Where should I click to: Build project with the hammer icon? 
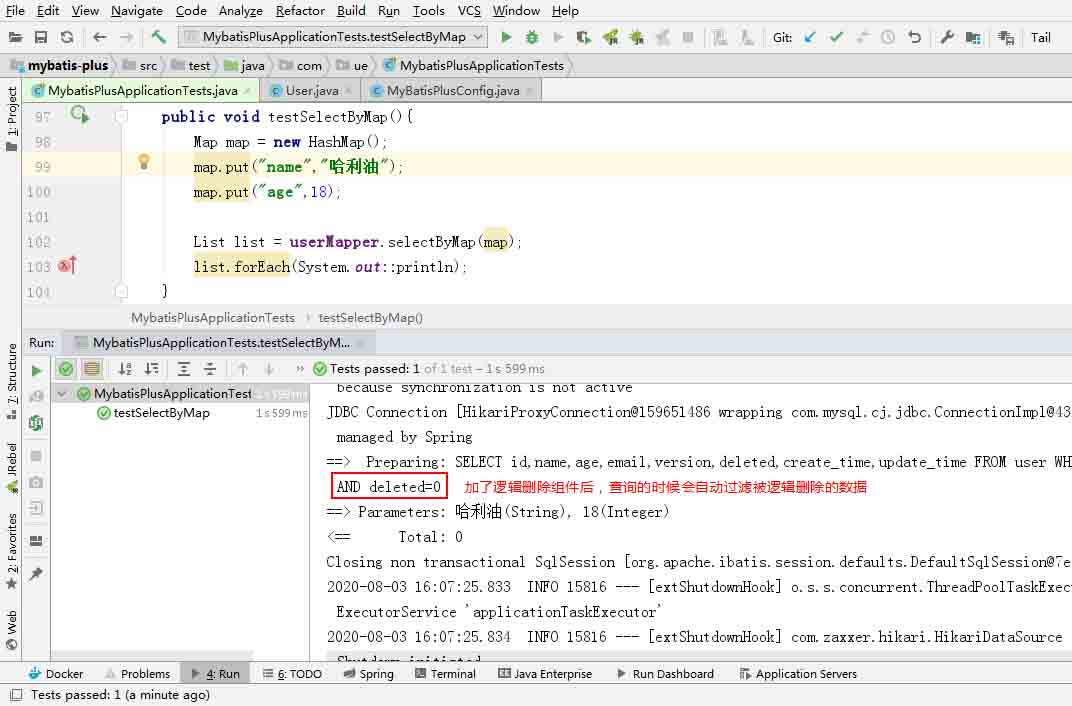[x=159, y=37]
